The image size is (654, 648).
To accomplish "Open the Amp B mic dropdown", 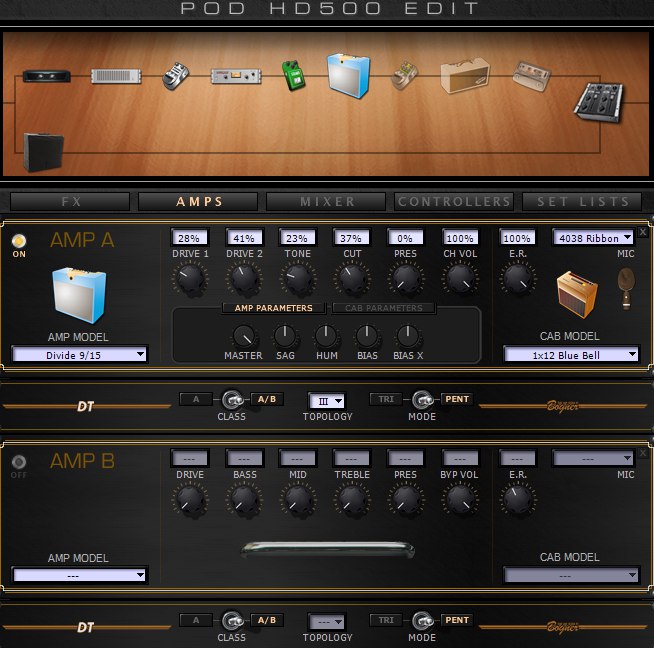I will point(593,458).
